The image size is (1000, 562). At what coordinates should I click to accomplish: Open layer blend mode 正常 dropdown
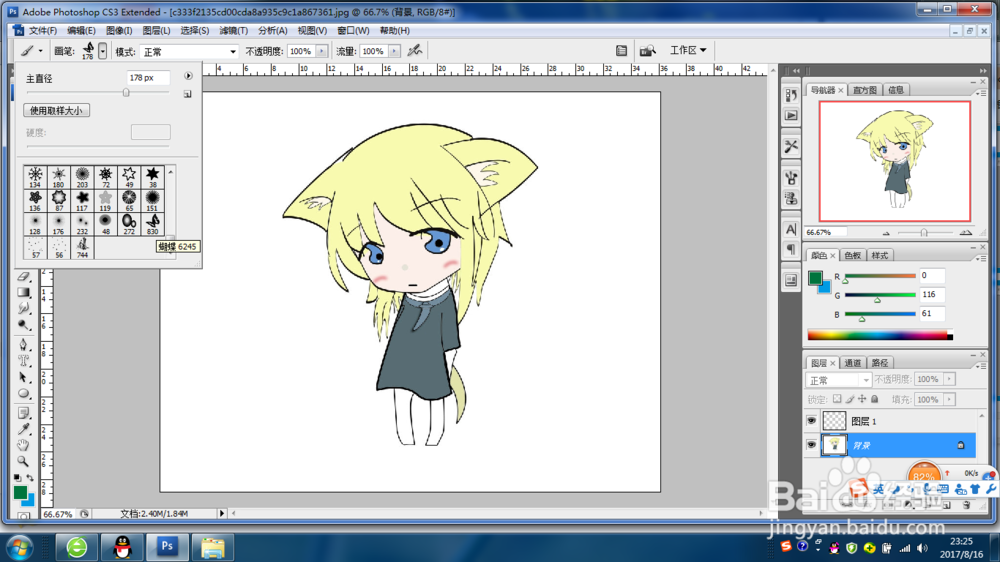pyautogui.click(x=838, y=380)
